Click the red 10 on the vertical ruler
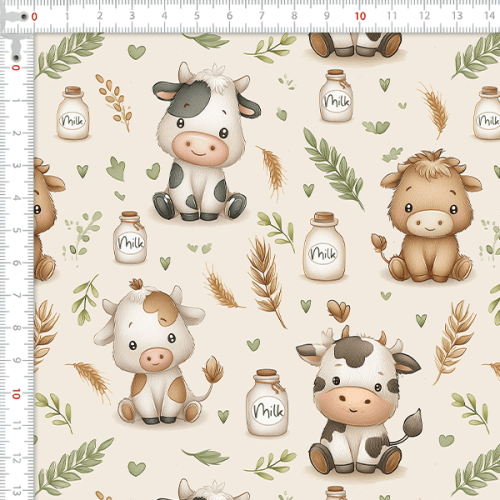This screenshot has width=500, height=500. click(x=16, y=394)
